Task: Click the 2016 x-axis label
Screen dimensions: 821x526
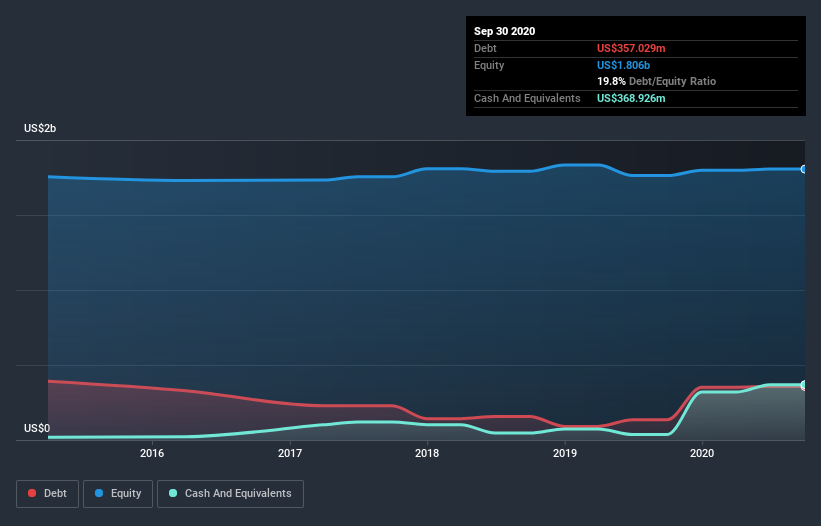Action: 152,453
